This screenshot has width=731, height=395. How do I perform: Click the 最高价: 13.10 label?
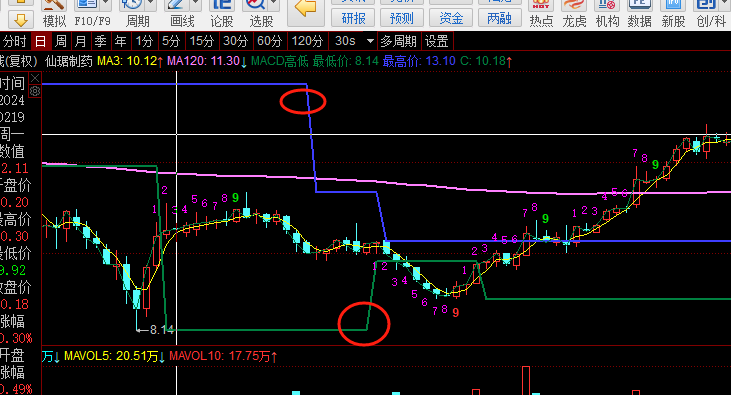point(419,61)
